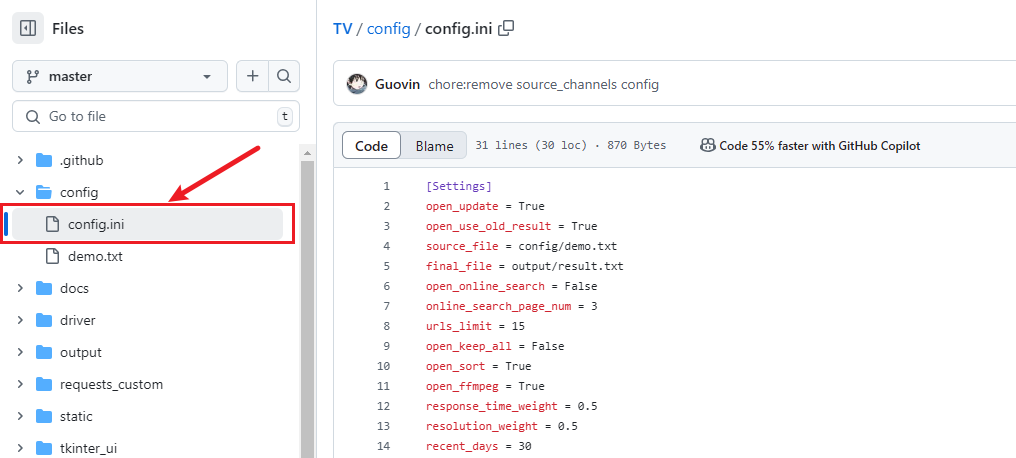Select the tkinter_ui folder icon
Screen dimensions: 1016x458
[x=43, y=448]
